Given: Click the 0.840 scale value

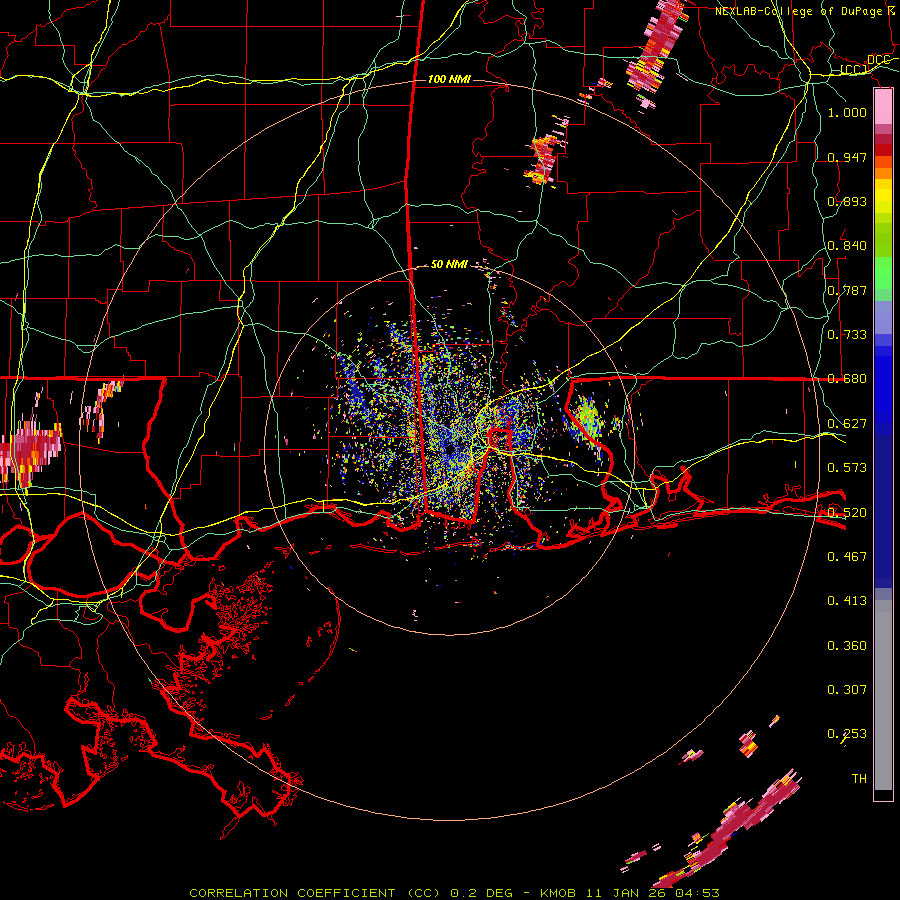Looking at the screenshot, I should pyautogui.click(x=847, y=246).
